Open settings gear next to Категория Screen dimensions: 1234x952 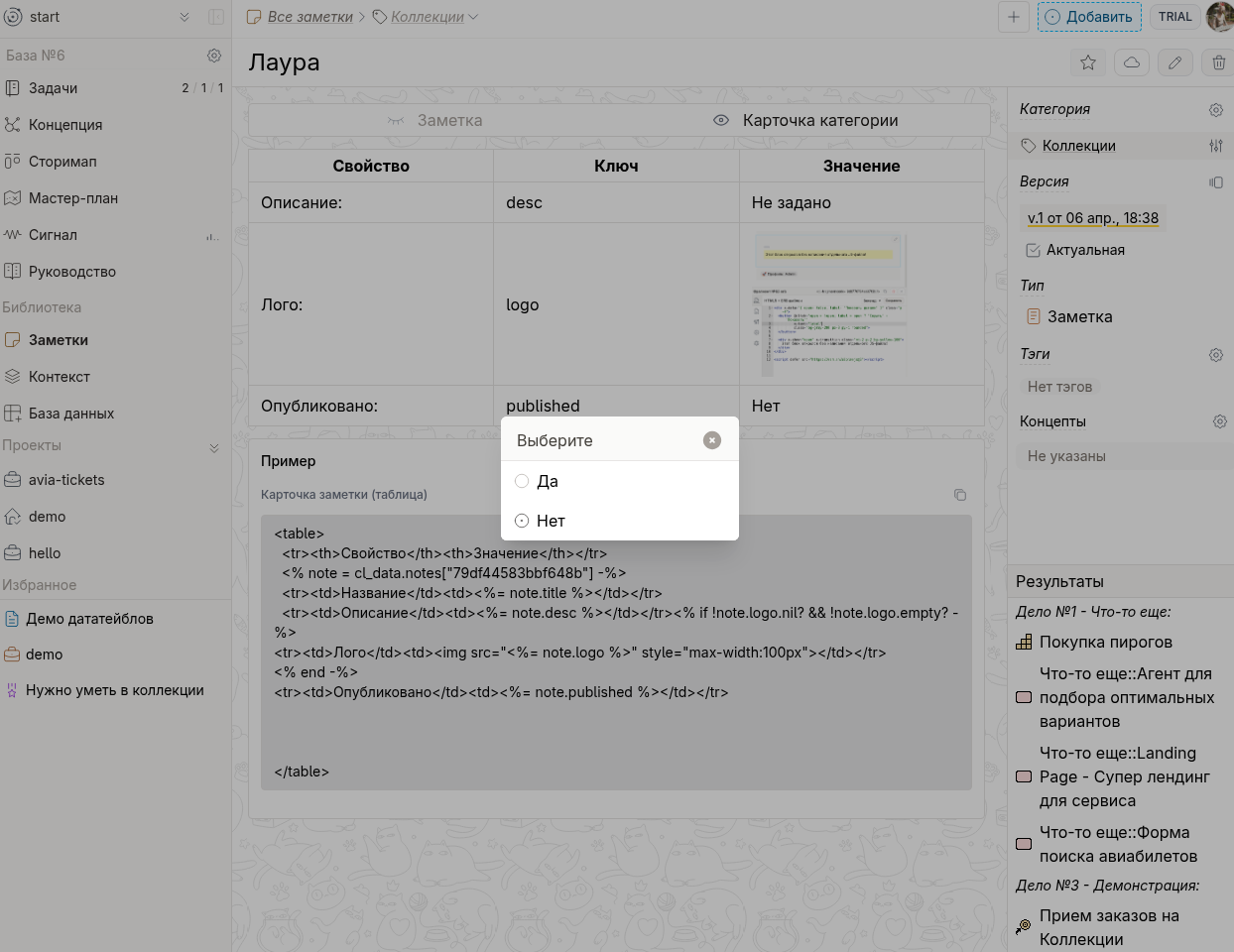pos(1216,109)
